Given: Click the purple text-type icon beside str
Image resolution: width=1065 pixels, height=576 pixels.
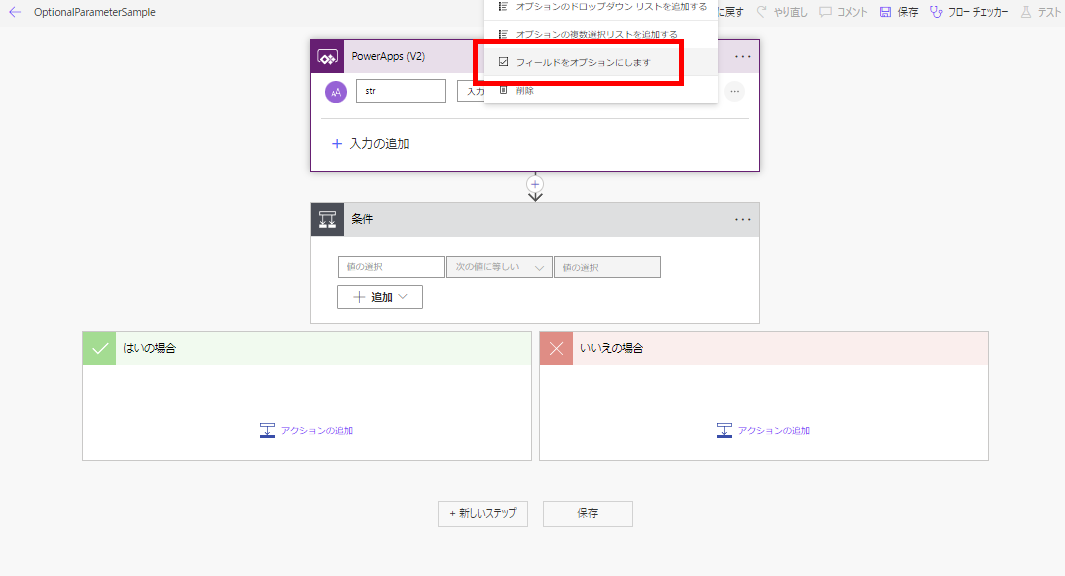Looking at the screenshot, I should 336,92.
